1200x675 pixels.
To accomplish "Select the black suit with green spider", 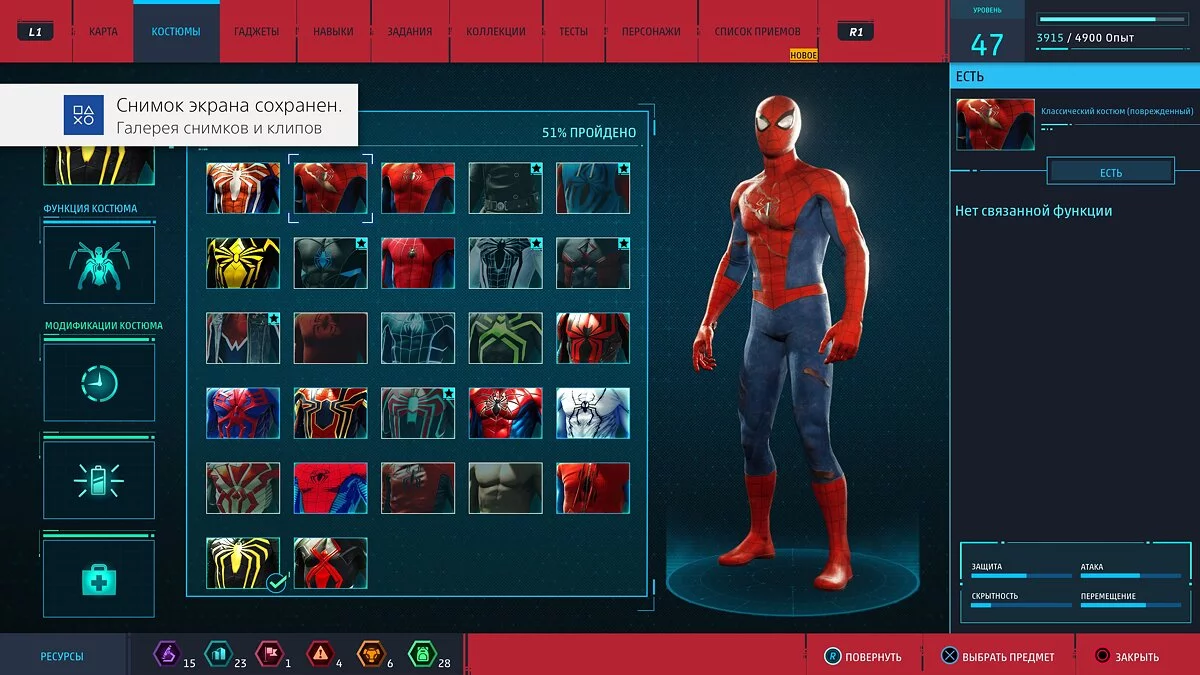I will pos(506,338).
